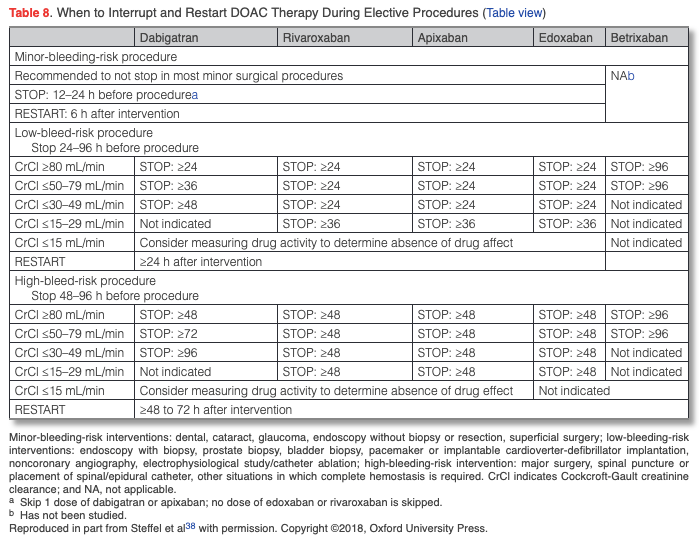Select the High-bleed-risk procedure section heading
Screen dimensions: 700x551
[86, 281]
